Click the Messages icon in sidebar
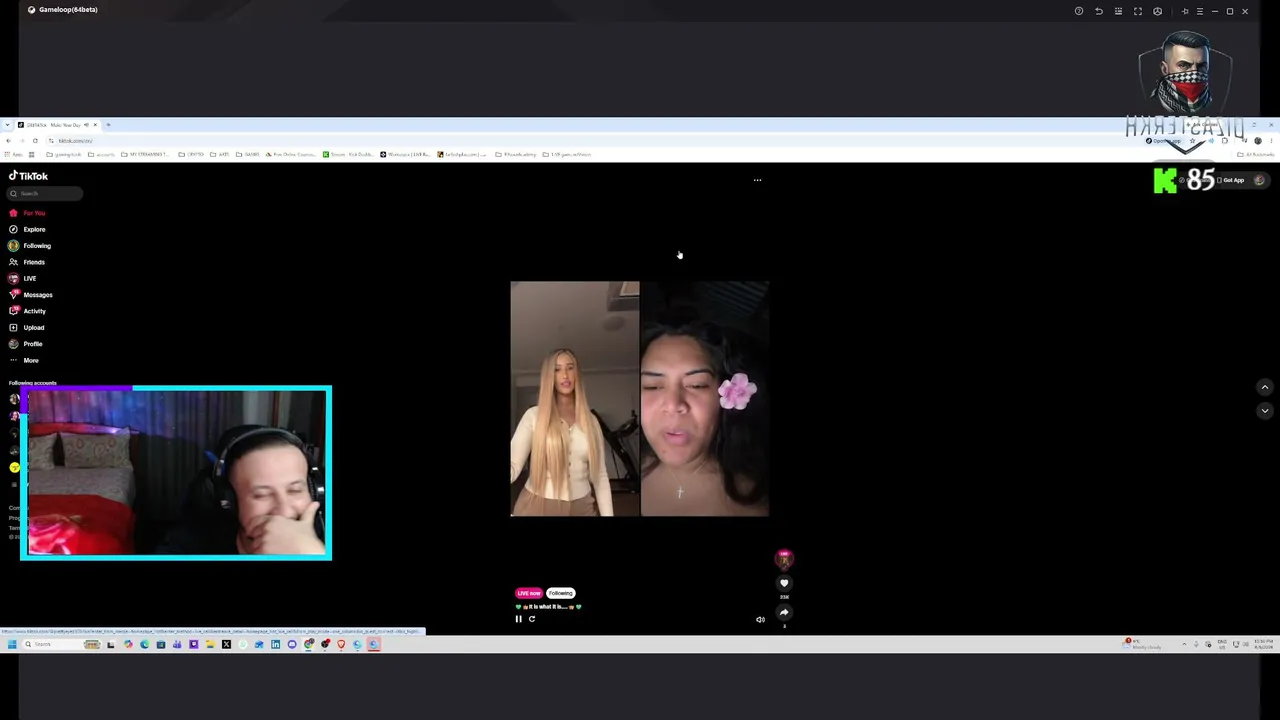Screen dimensions: 1280x720 point(13,295)
